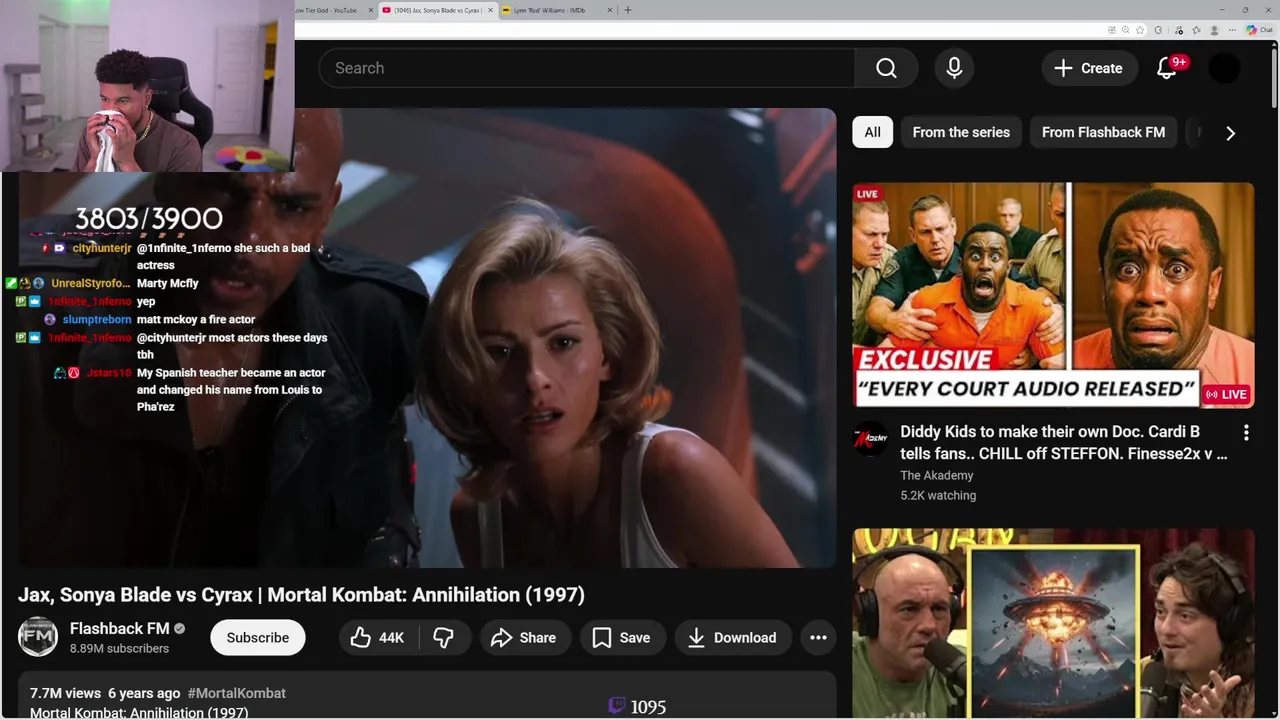Click the Create video button
Viewport: 1280px width, 720px height.
[1089, 68]
